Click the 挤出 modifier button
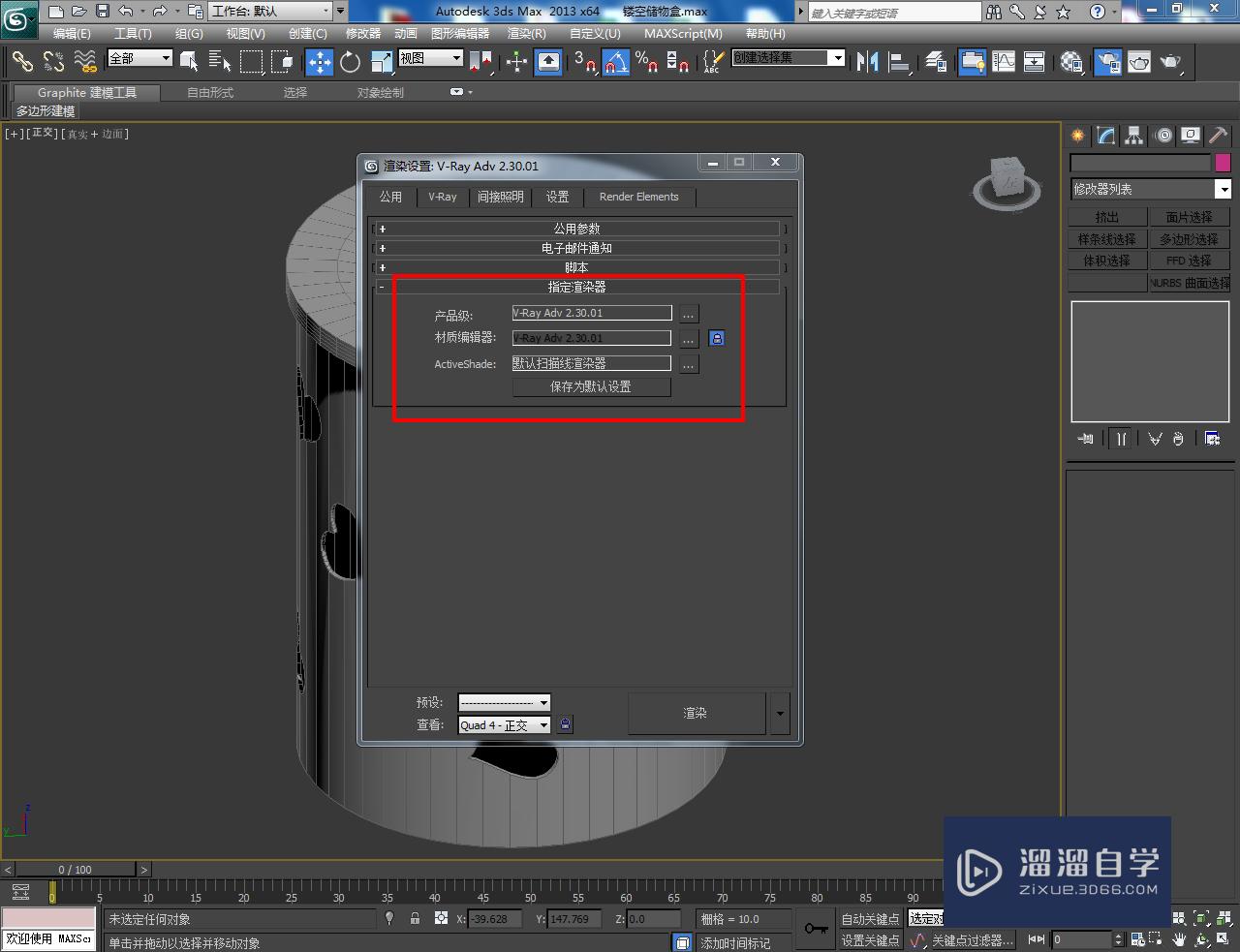This screenshot has height=952, width=1240. click(x=1107, y=217)
